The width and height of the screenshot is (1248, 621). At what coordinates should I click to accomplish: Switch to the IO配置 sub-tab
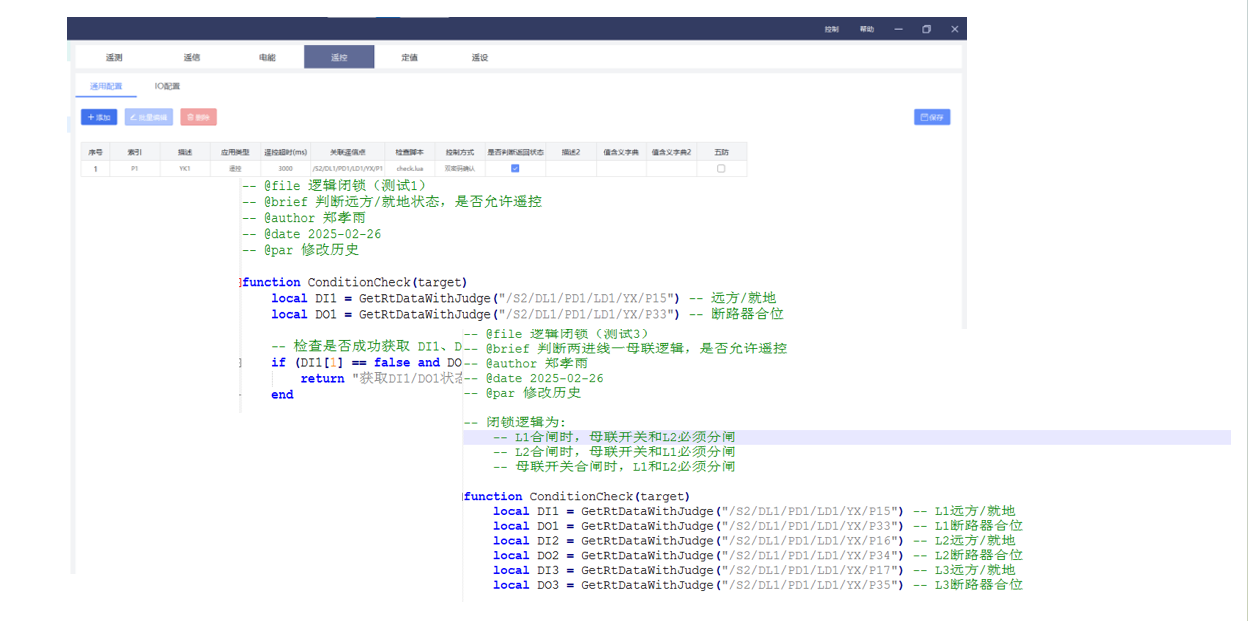pos(167,87)
